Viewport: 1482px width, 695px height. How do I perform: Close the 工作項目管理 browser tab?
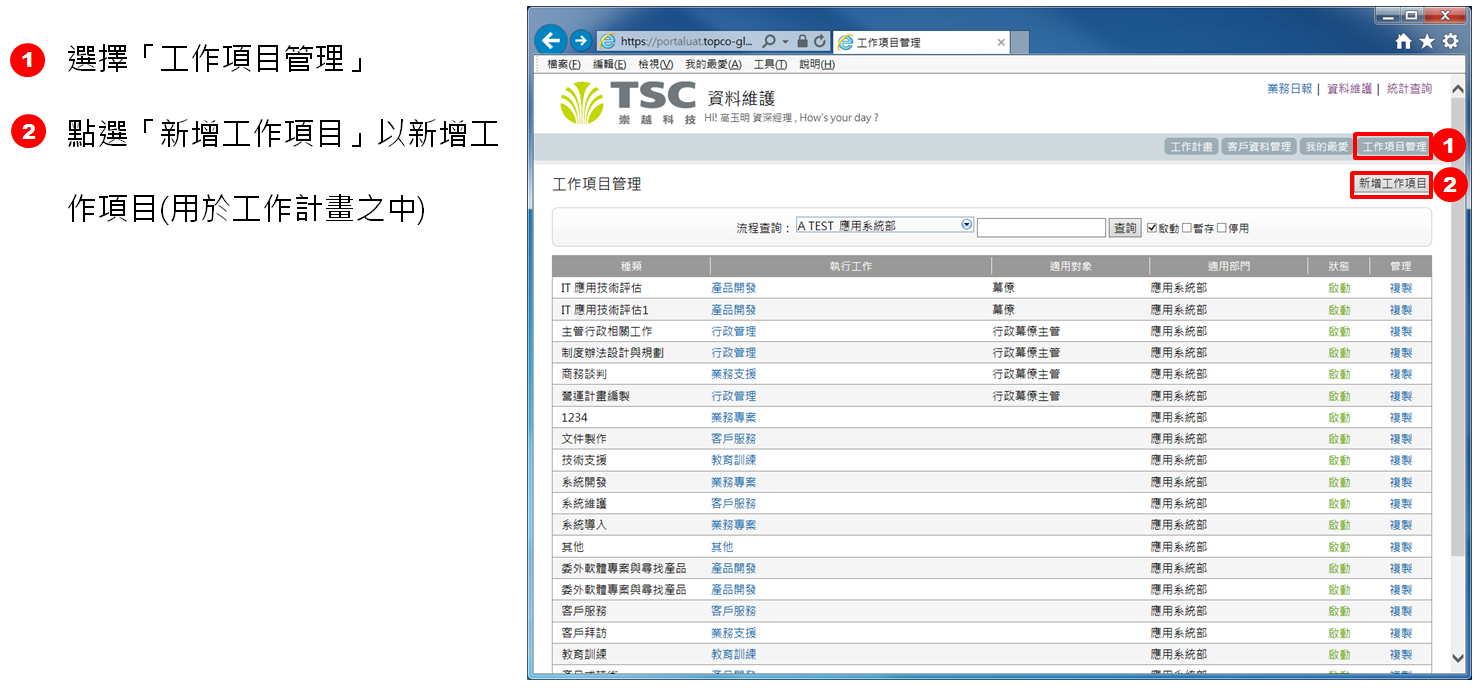pos(1001,43)
